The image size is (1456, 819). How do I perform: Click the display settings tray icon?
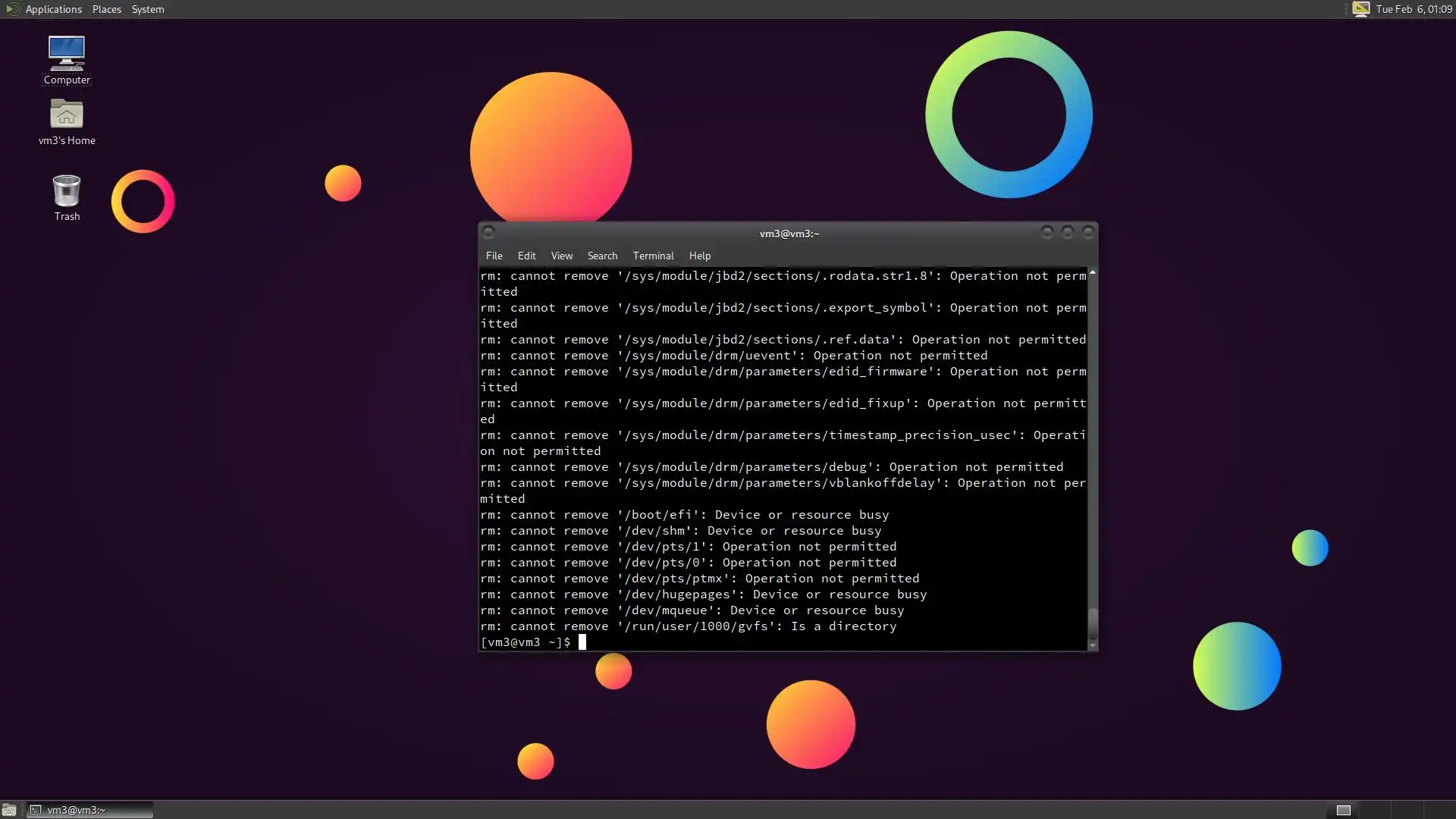click(x=1361, y=9)
